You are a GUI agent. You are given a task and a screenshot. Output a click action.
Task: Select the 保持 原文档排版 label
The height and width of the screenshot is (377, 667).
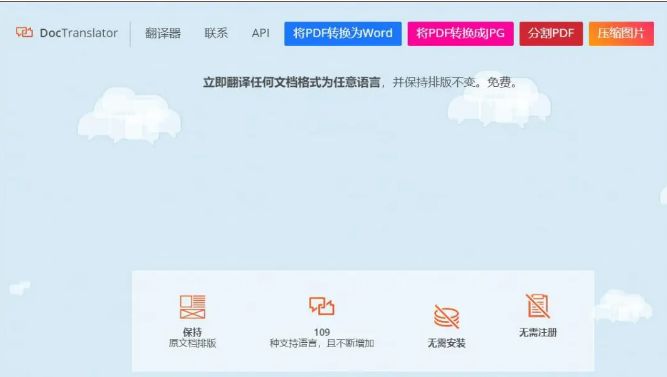pos(192,337)
